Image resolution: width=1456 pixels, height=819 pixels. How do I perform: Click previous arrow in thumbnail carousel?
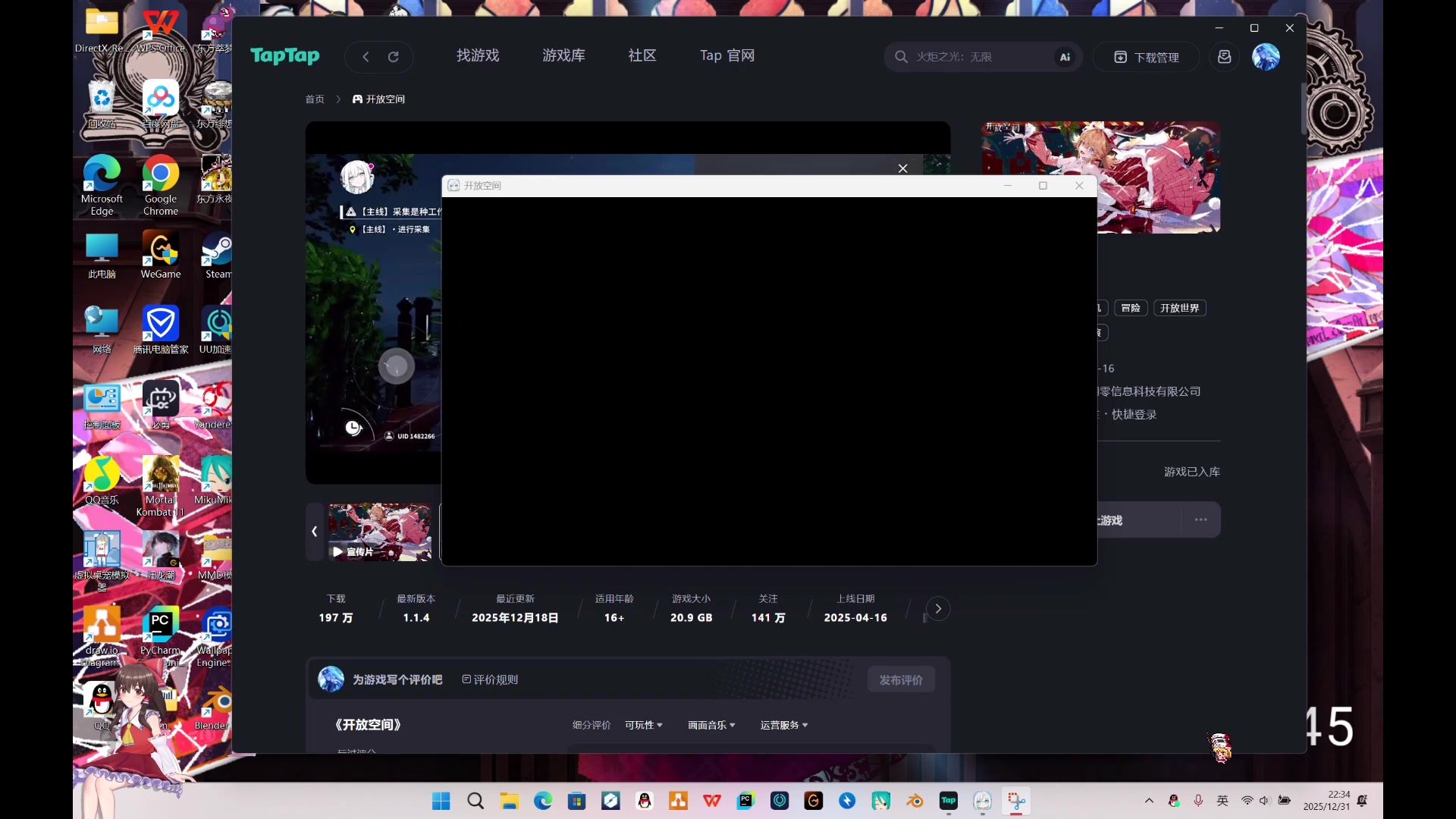(314, 532)
